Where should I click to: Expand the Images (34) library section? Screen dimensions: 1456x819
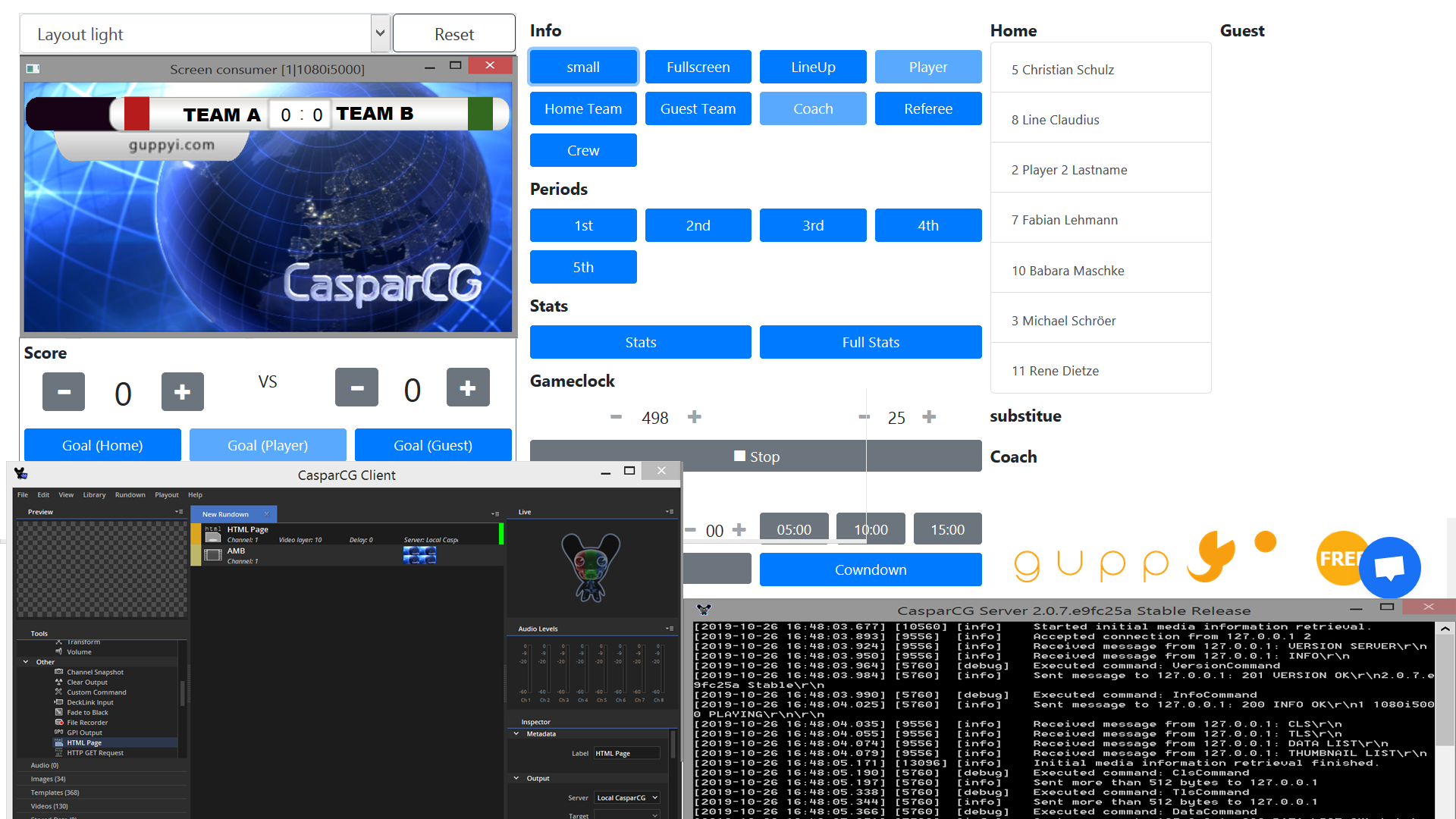coord(102,779)
